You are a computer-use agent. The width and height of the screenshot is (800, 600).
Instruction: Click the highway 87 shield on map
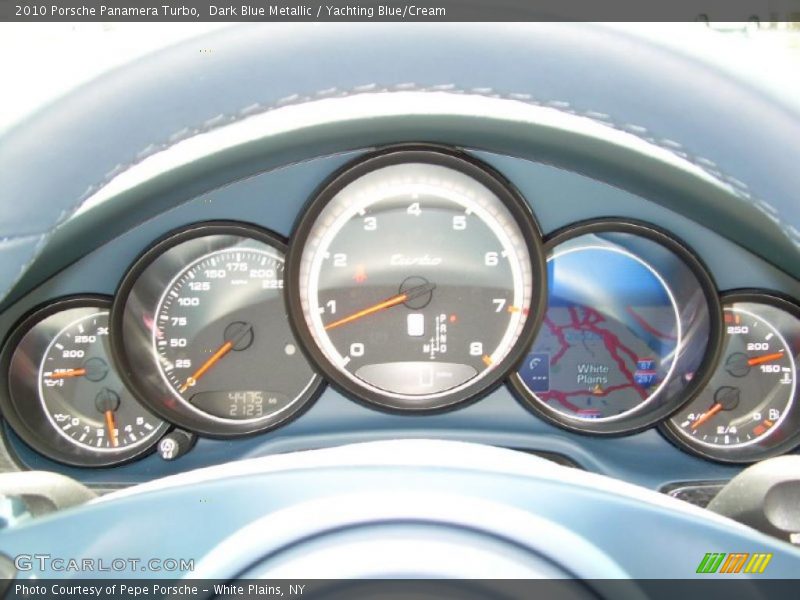point(645,366)
